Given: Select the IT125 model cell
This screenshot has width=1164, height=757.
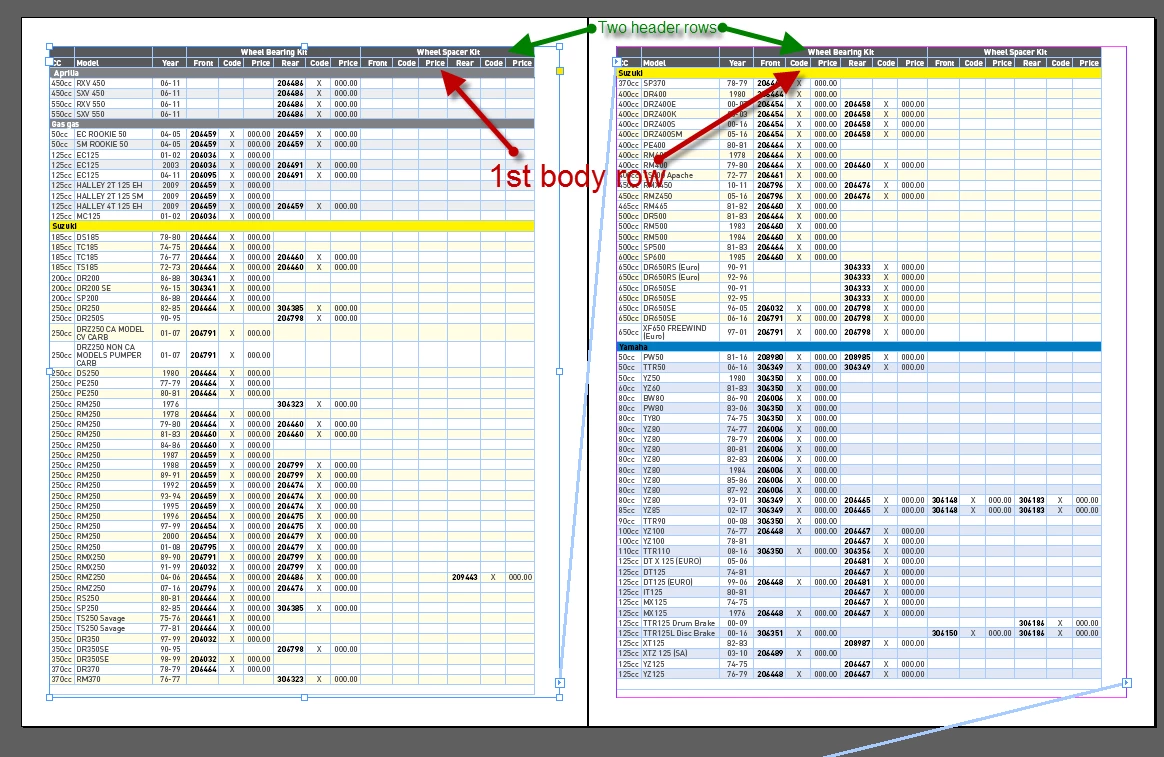Looking at the screenshot, I should pos(681,592).
